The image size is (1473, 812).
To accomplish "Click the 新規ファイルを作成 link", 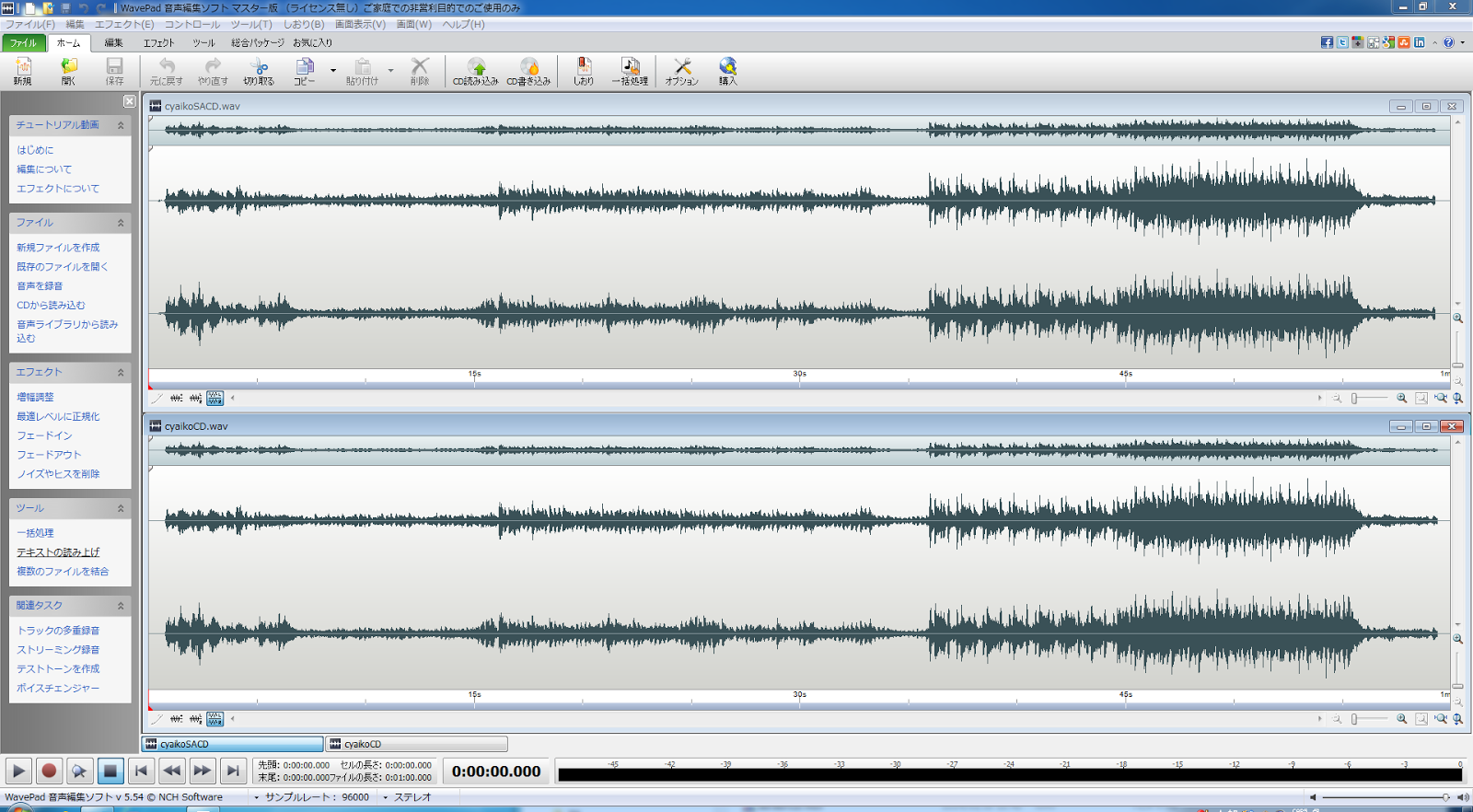I will (58, 248).
